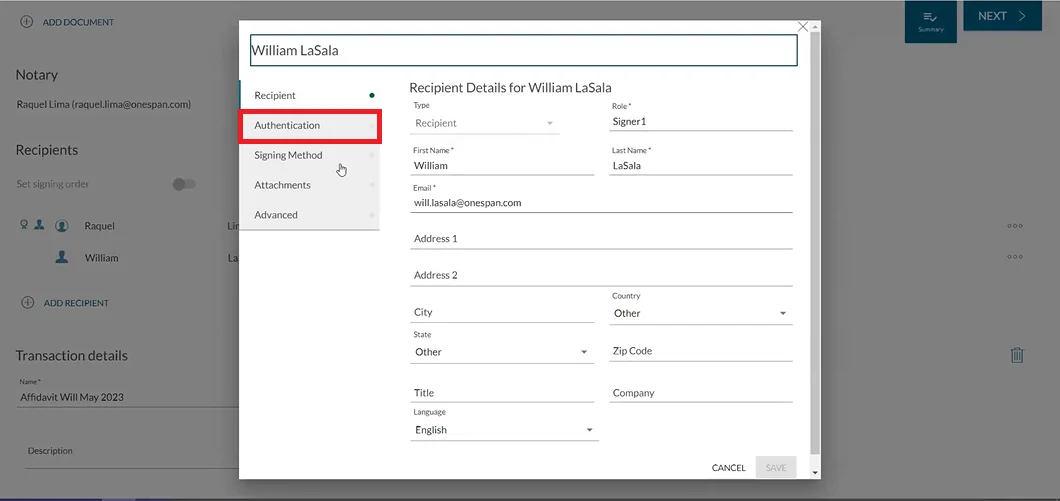
Task: Click the Title field
Action: pos(502,393)
